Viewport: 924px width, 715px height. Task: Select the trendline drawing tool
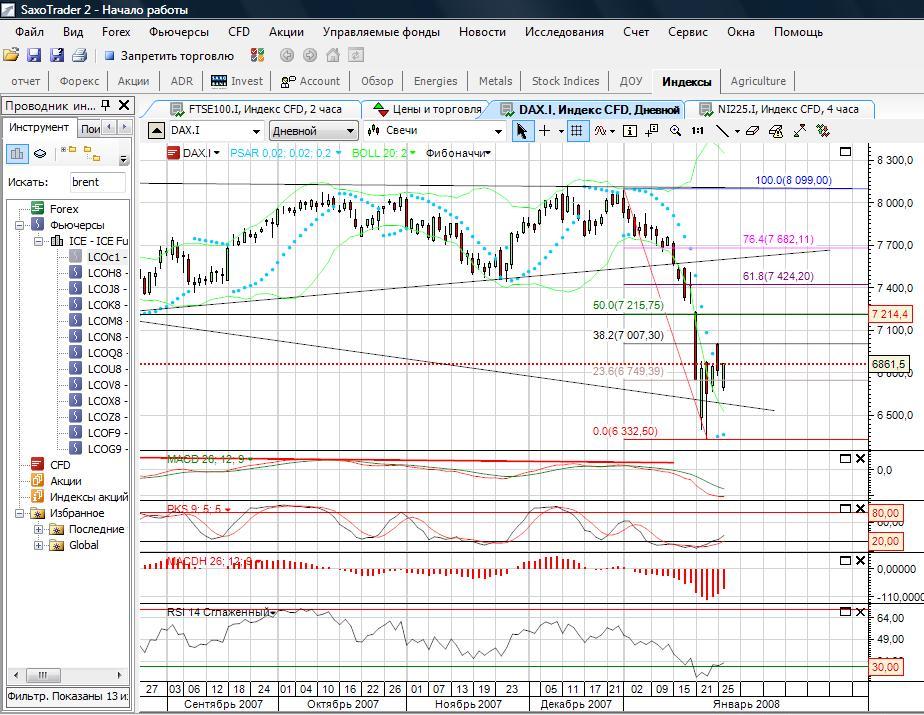coord(722,131)
